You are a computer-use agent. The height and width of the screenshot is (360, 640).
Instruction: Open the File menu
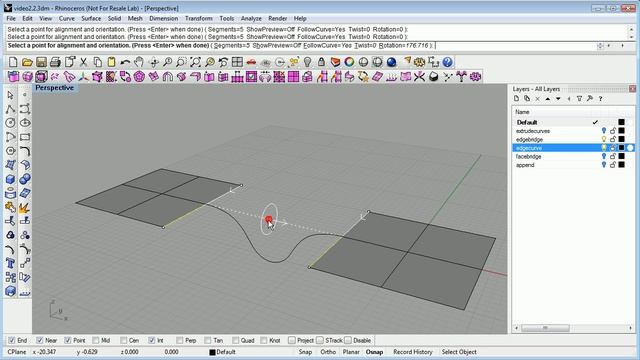[x=11, y=18]
